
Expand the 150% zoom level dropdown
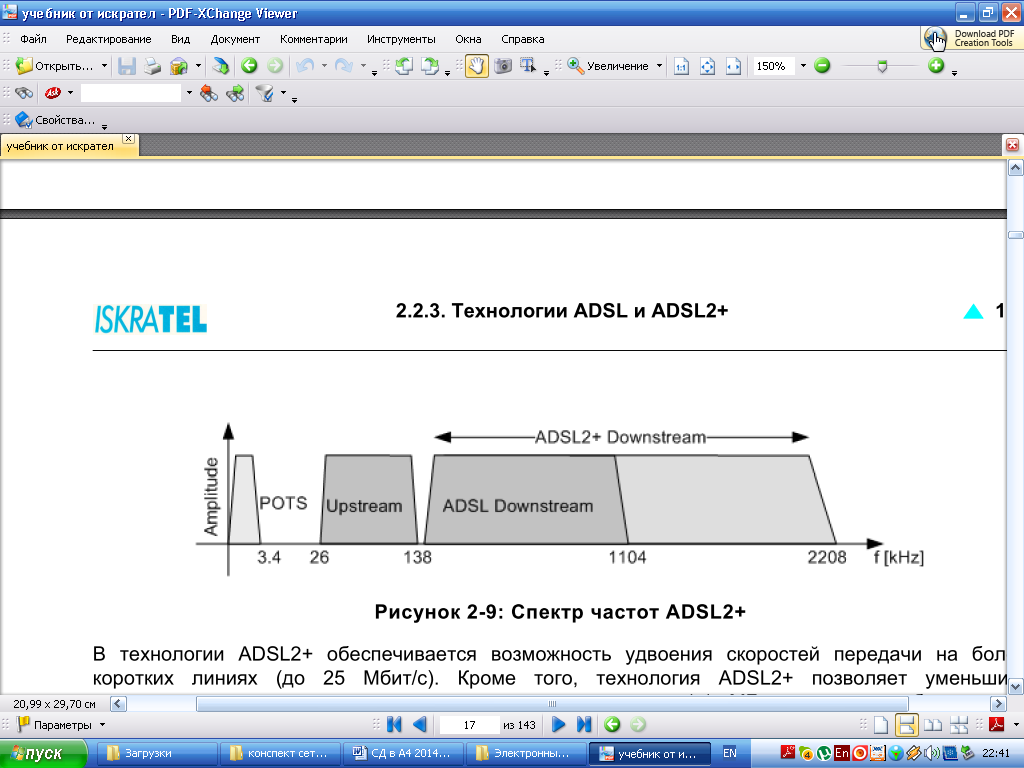pyautogui.click(x=802, y=66)
